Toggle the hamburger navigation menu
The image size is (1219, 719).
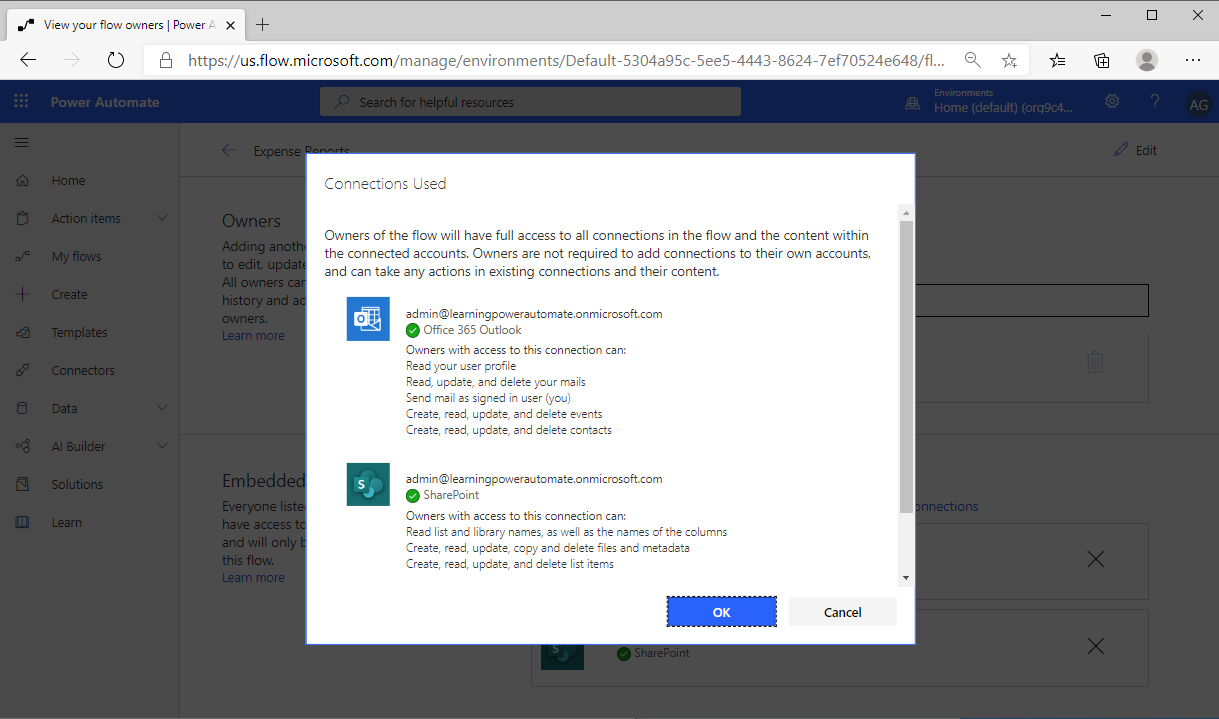[22, 143]
